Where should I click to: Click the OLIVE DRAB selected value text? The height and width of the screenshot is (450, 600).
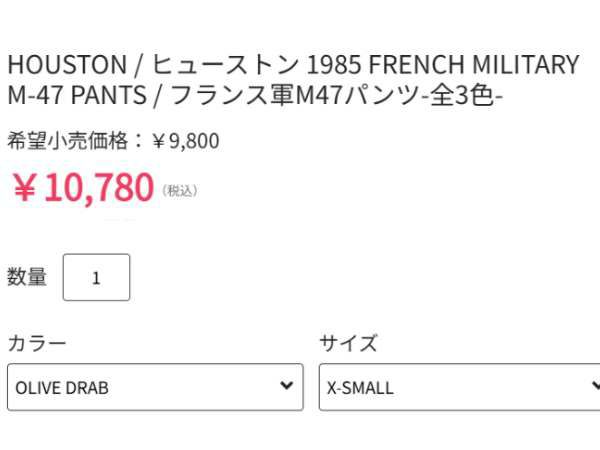[62, 388]
